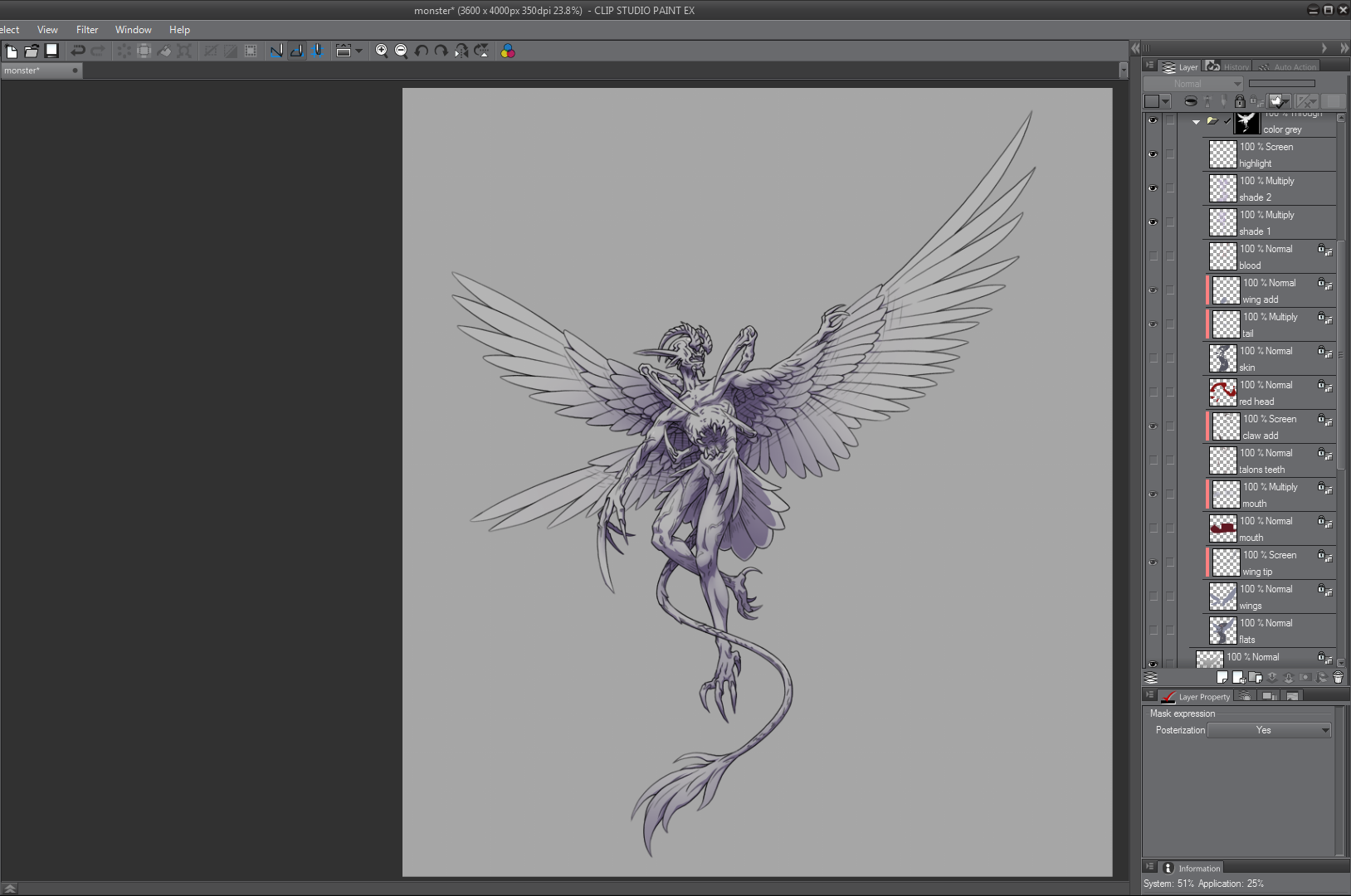The height and width of the screenshot is (896, 1351).
Task: Delete the layer with the trash icon
Action: click(x=1338, y=678)
